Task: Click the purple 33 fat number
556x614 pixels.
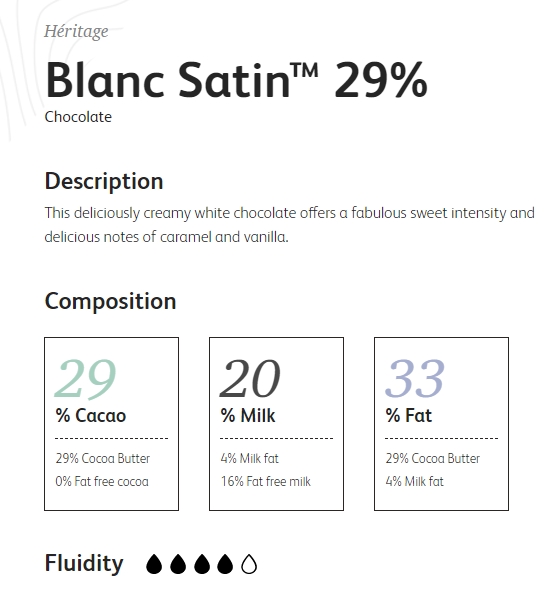Action: [415, 378]
